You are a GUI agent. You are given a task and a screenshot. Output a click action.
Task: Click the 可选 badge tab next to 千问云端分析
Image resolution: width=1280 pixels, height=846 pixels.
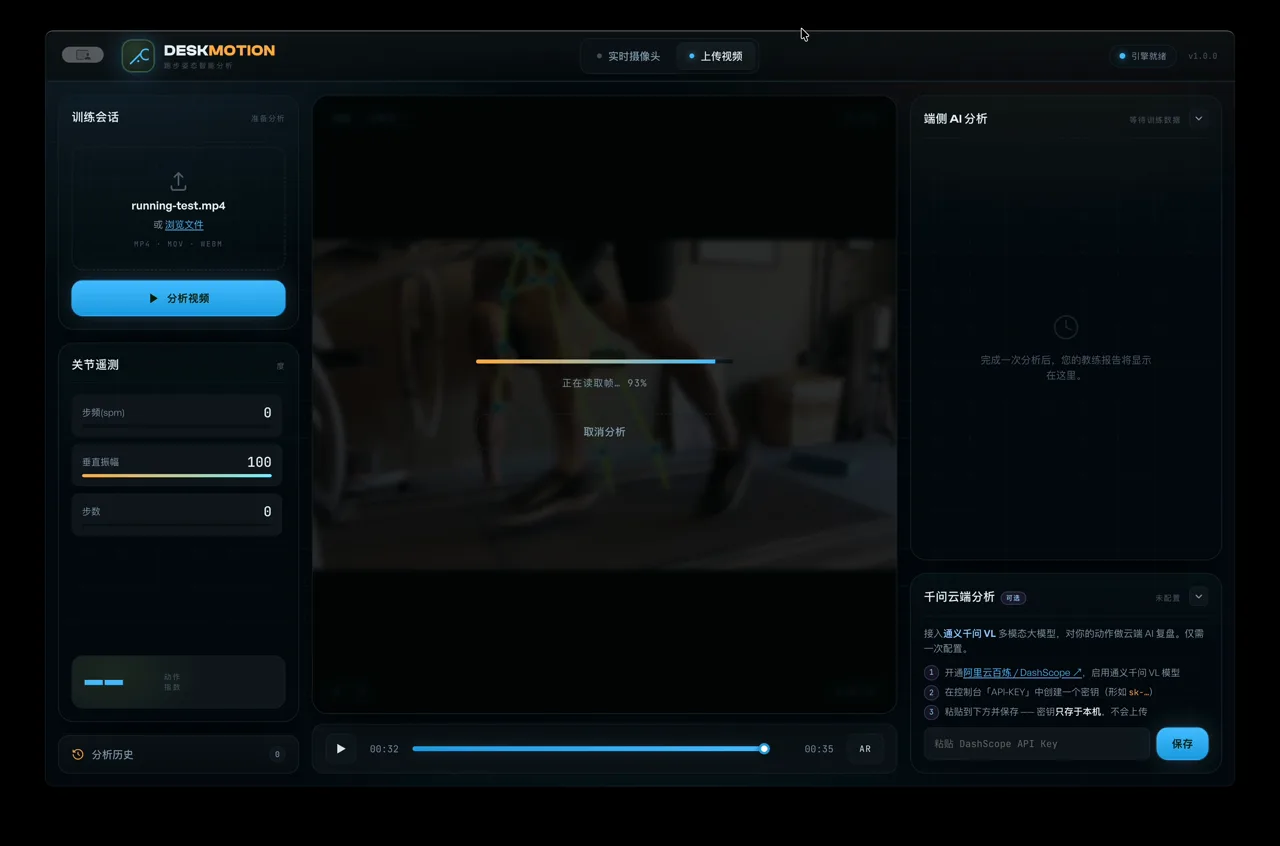[1014, 598]
